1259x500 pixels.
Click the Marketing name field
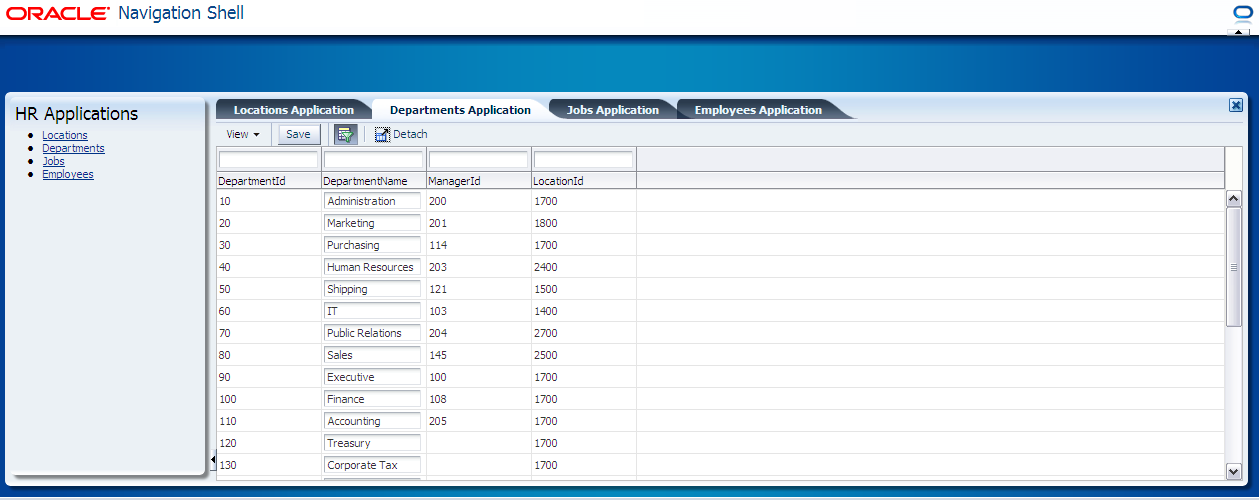(372, 223)
